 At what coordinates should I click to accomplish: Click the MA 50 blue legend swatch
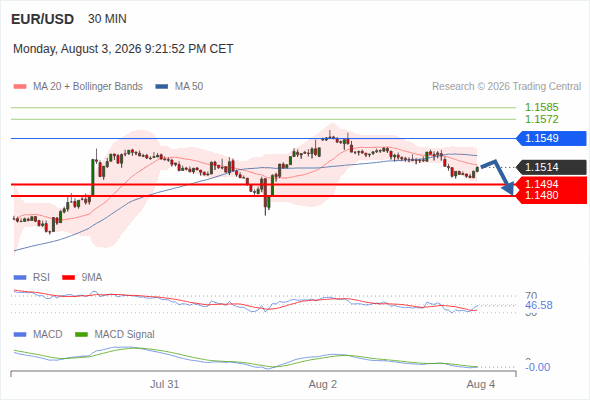pos(162,87)
